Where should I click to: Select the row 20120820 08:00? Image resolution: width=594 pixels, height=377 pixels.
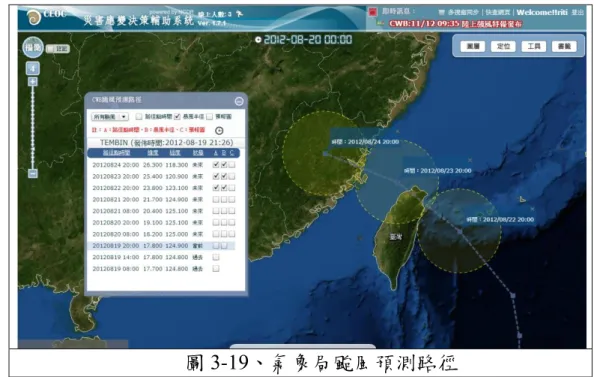coord(163,234)
